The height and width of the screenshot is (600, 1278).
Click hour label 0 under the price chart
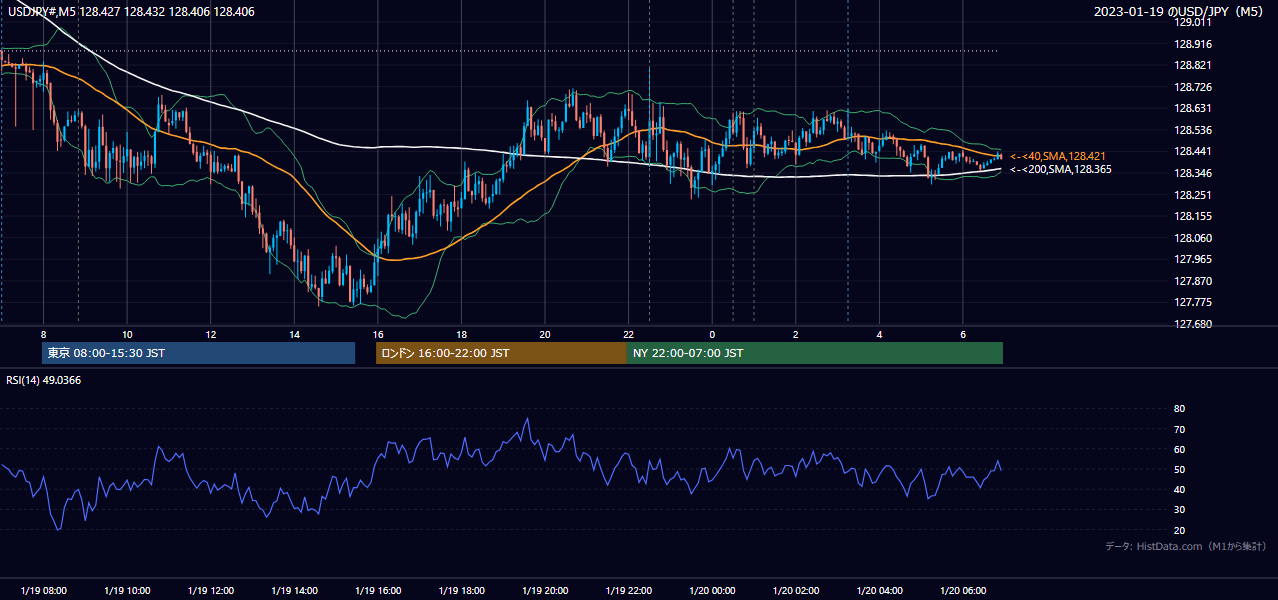712,334
